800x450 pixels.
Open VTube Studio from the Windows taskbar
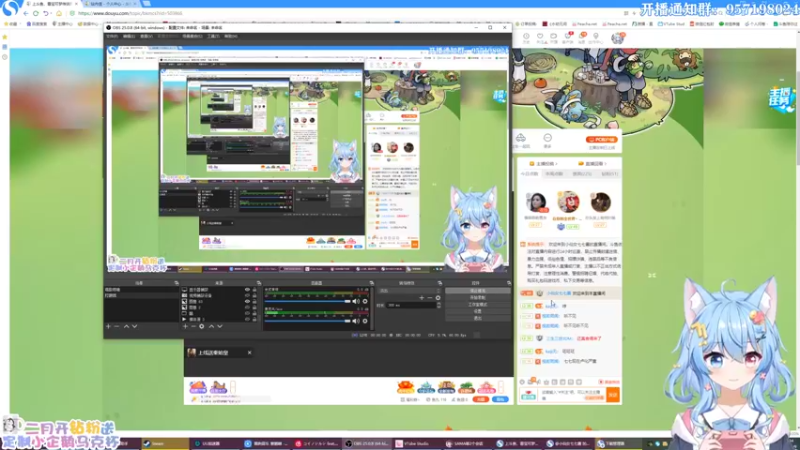point(416,443)
